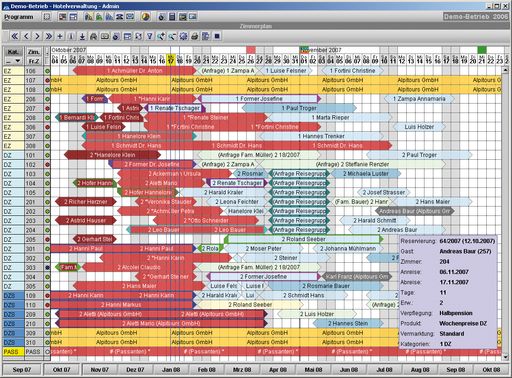Toggle status indicator for room 107
512x378 pixels.
pyautogui.click(x=47, y=80)
